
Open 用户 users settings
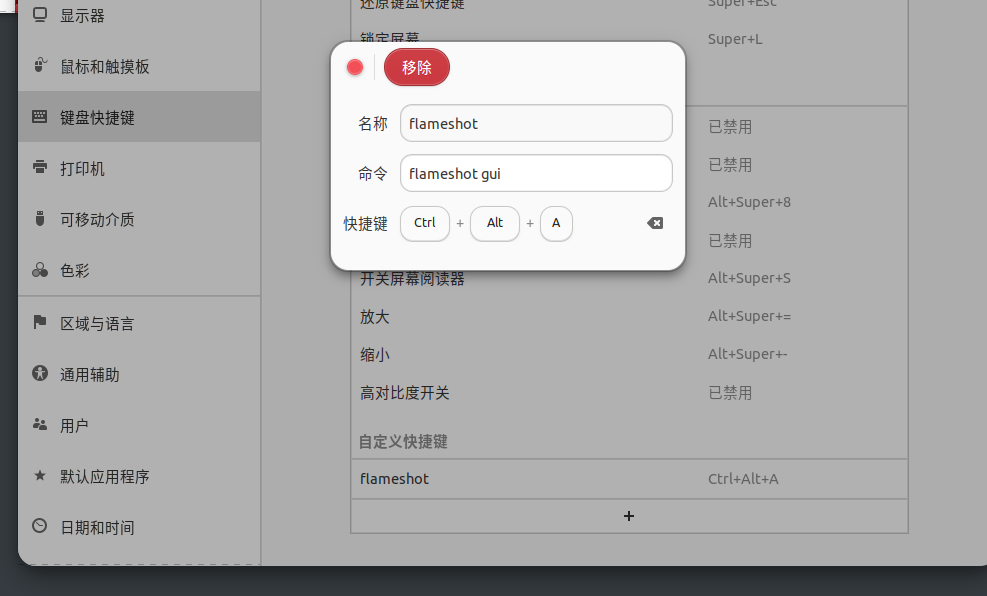pos(139,425)
